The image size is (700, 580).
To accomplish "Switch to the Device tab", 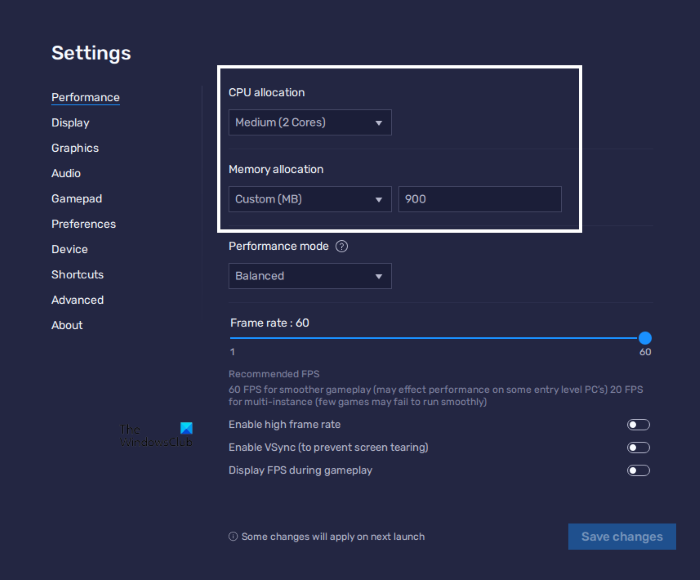I will (69, 249).
